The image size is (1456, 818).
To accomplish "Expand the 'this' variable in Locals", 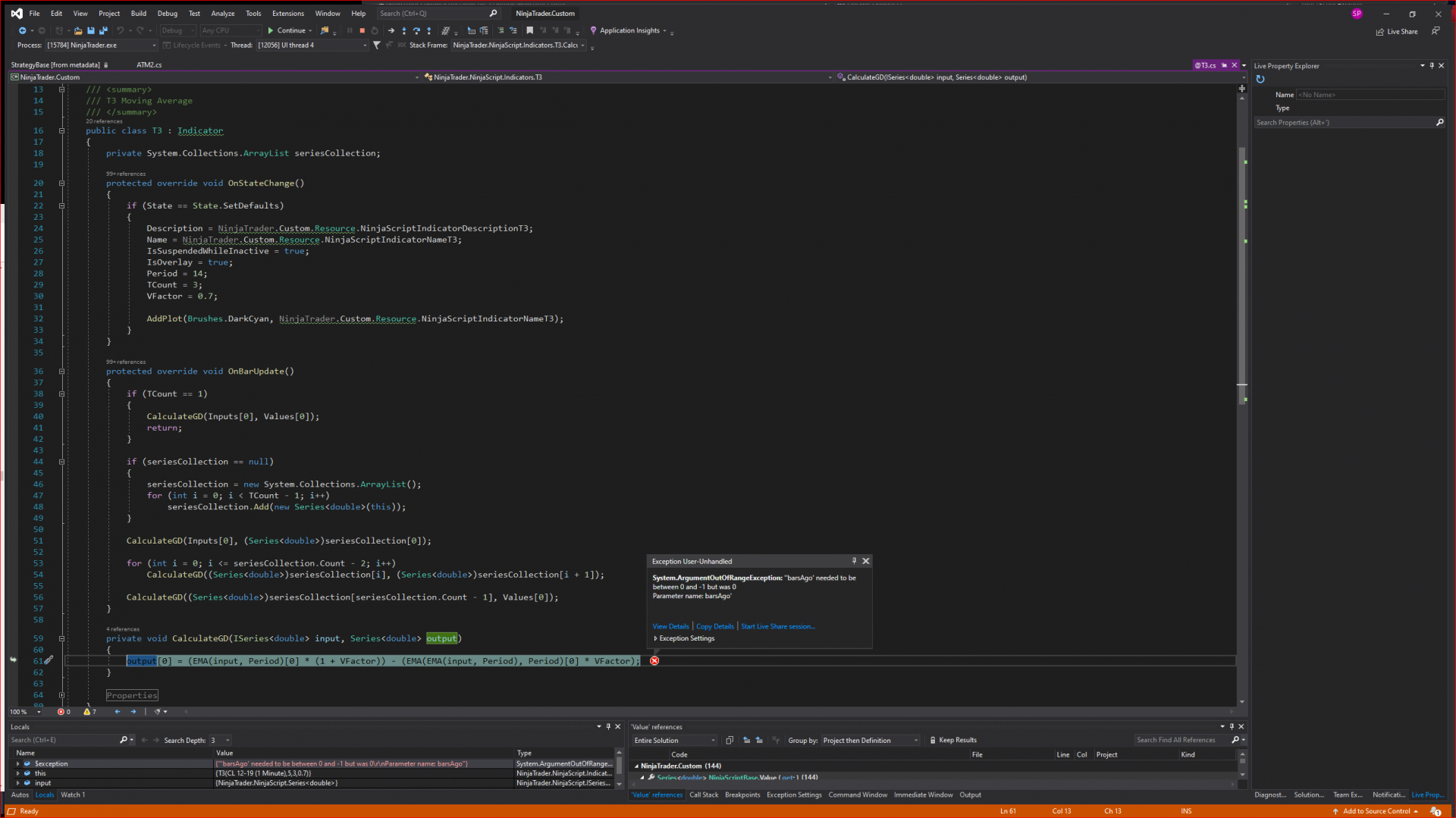I will click(18, 774).
